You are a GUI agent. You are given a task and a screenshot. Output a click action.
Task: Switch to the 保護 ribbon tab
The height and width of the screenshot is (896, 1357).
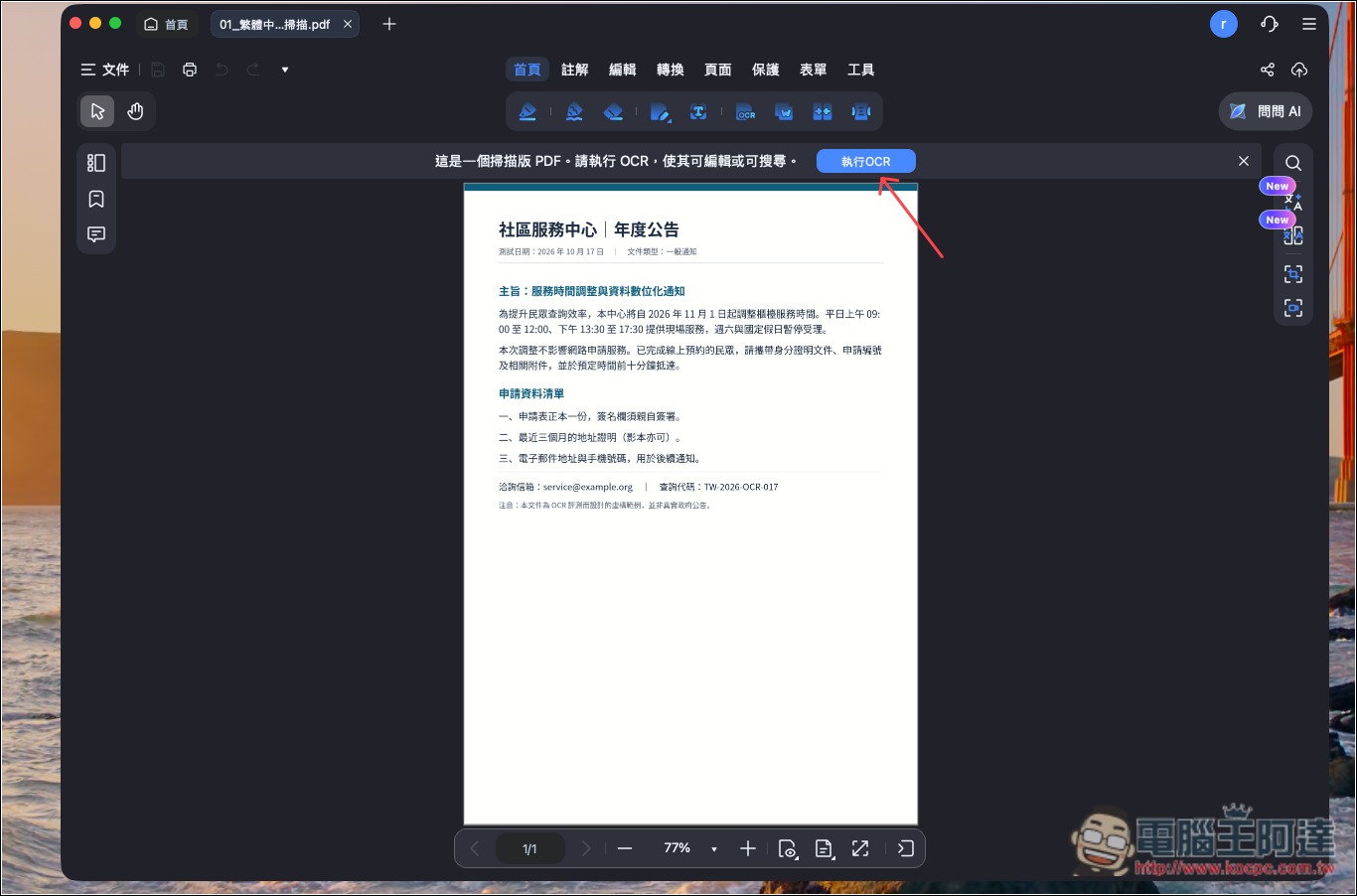(766, 70)
